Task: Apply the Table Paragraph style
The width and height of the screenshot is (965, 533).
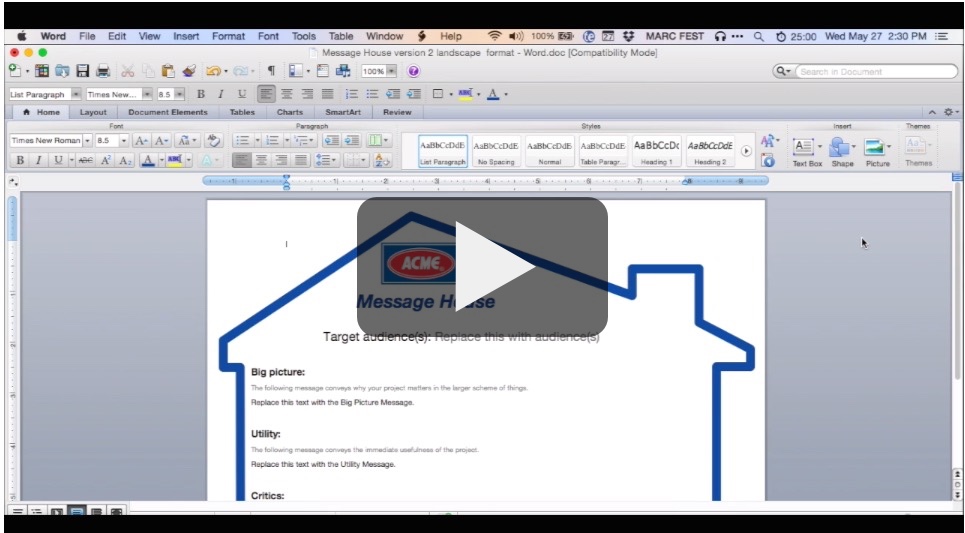Action: 603,151
